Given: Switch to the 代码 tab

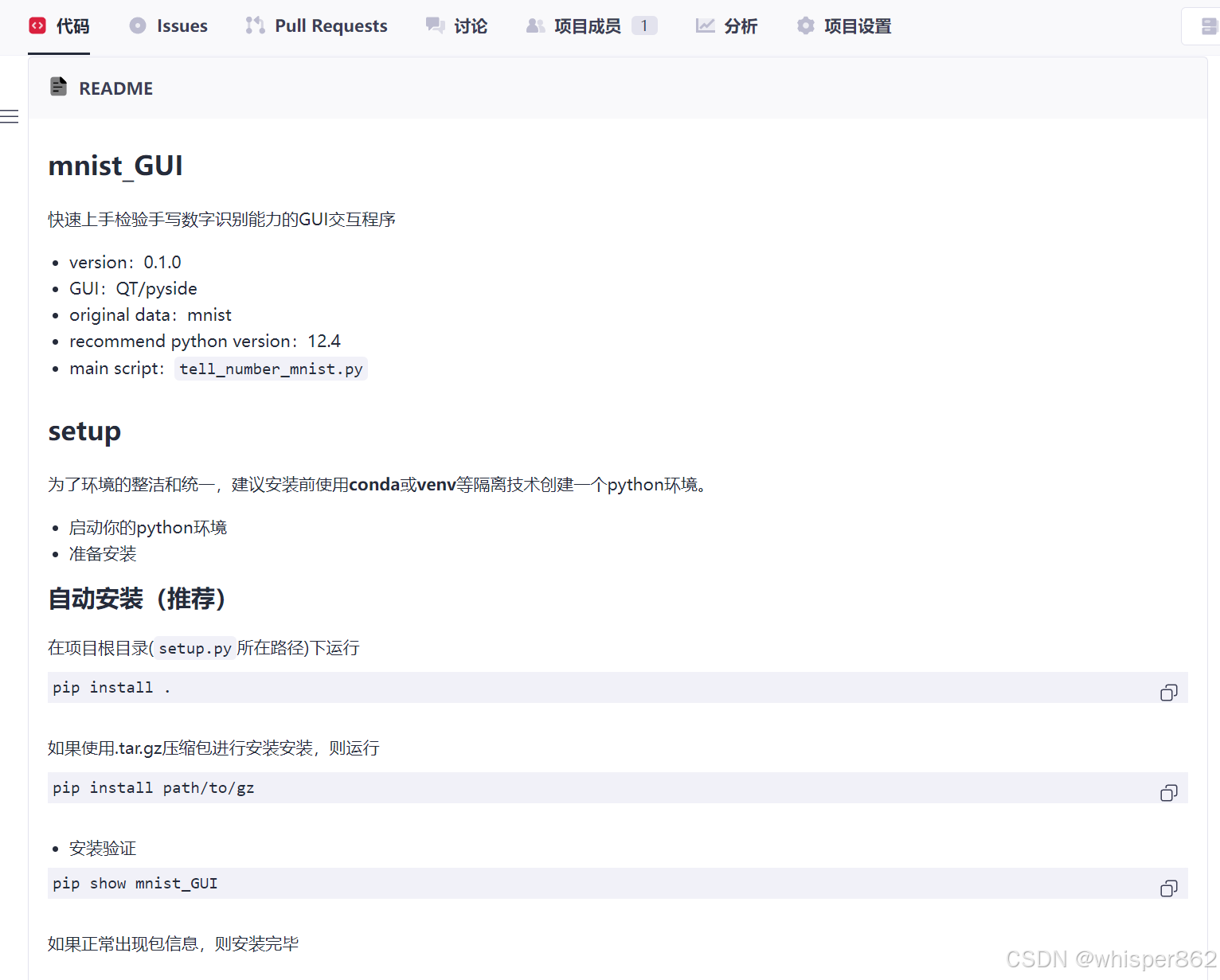Looking at the screenshot, I should point(72,25).
